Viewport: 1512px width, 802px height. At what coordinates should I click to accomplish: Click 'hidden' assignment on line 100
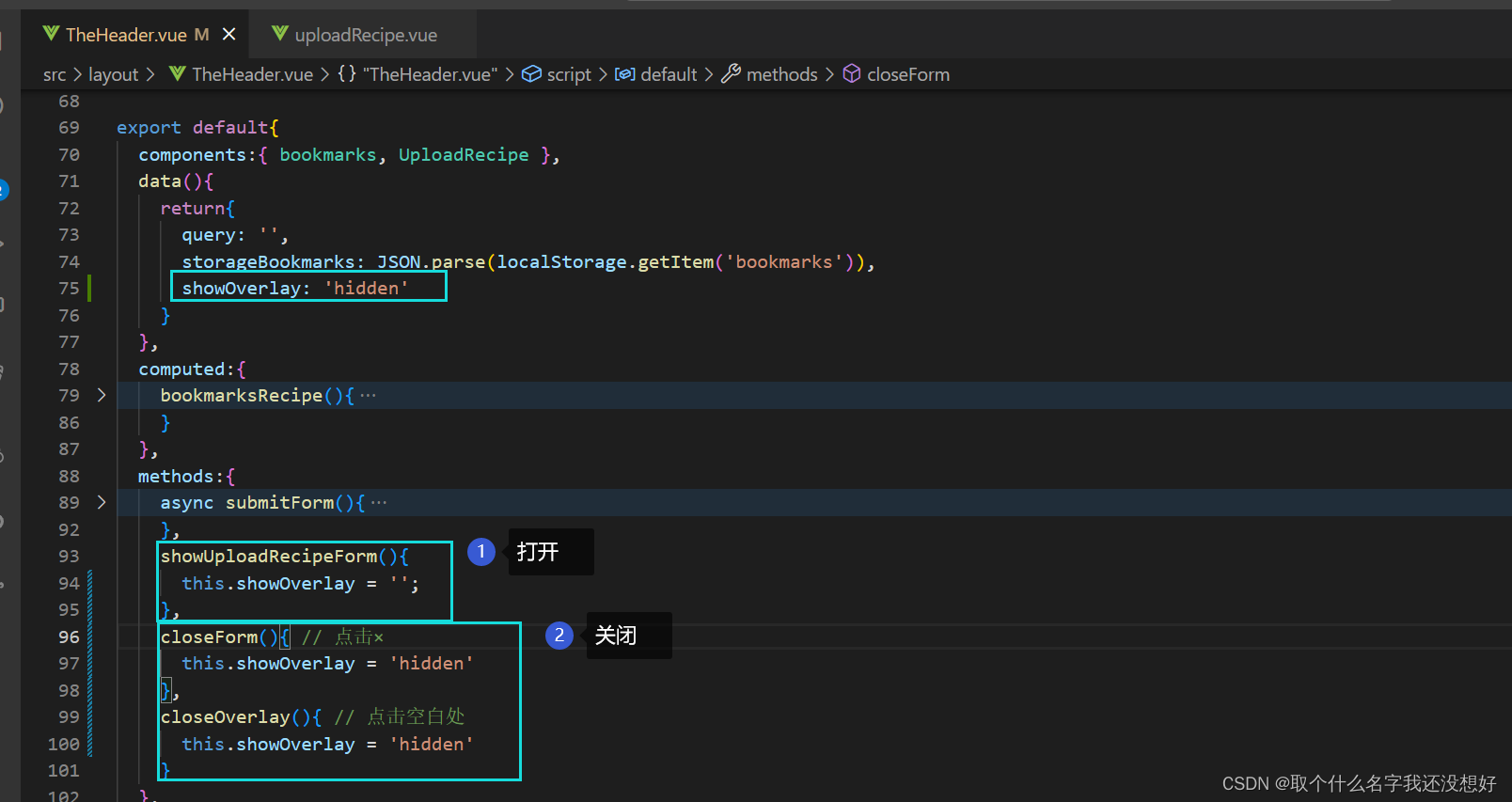tap(432, 745)
